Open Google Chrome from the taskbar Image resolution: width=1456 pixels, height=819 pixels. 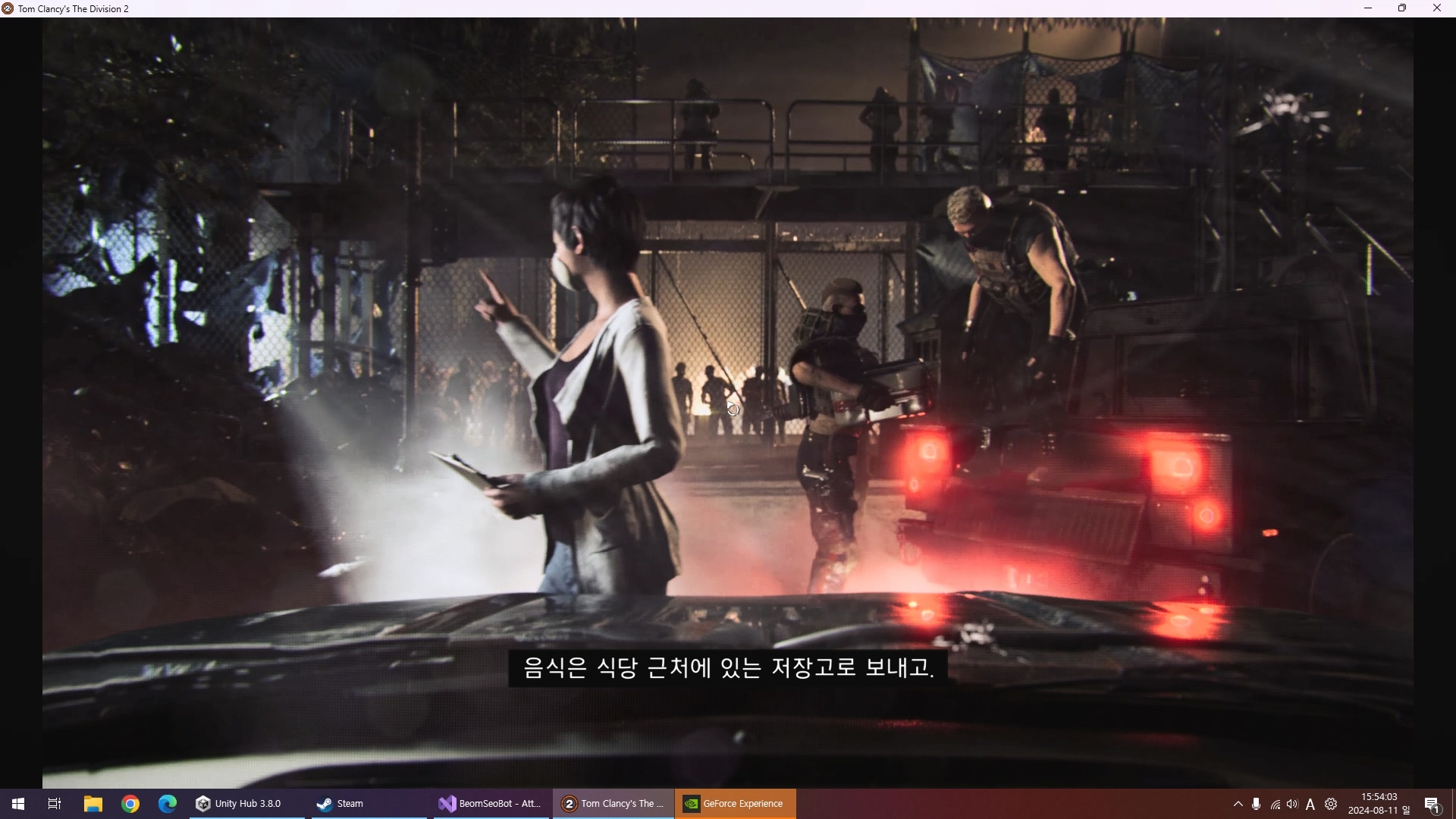point(130,804)
